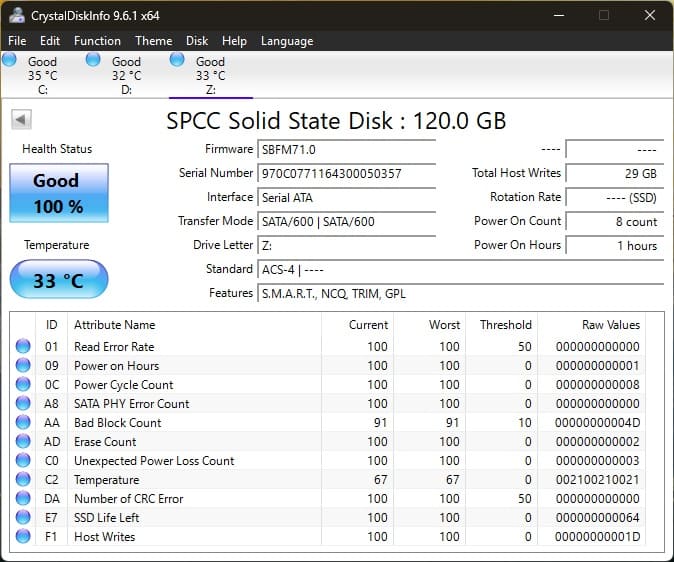Click the blue status orb for drive C:
The image size is (674, 562).
[x=9, y=59]
